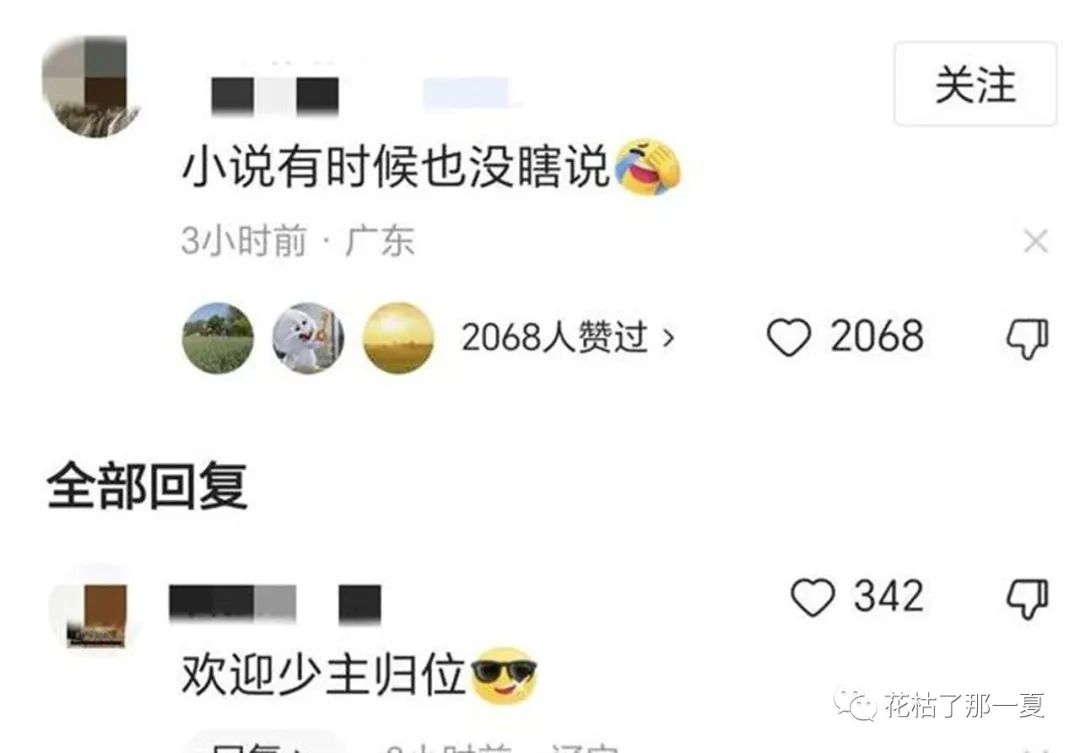This screenshot has width=1080, height=753.
Task: Click the 关注 follow button
Action: (975, 84)
